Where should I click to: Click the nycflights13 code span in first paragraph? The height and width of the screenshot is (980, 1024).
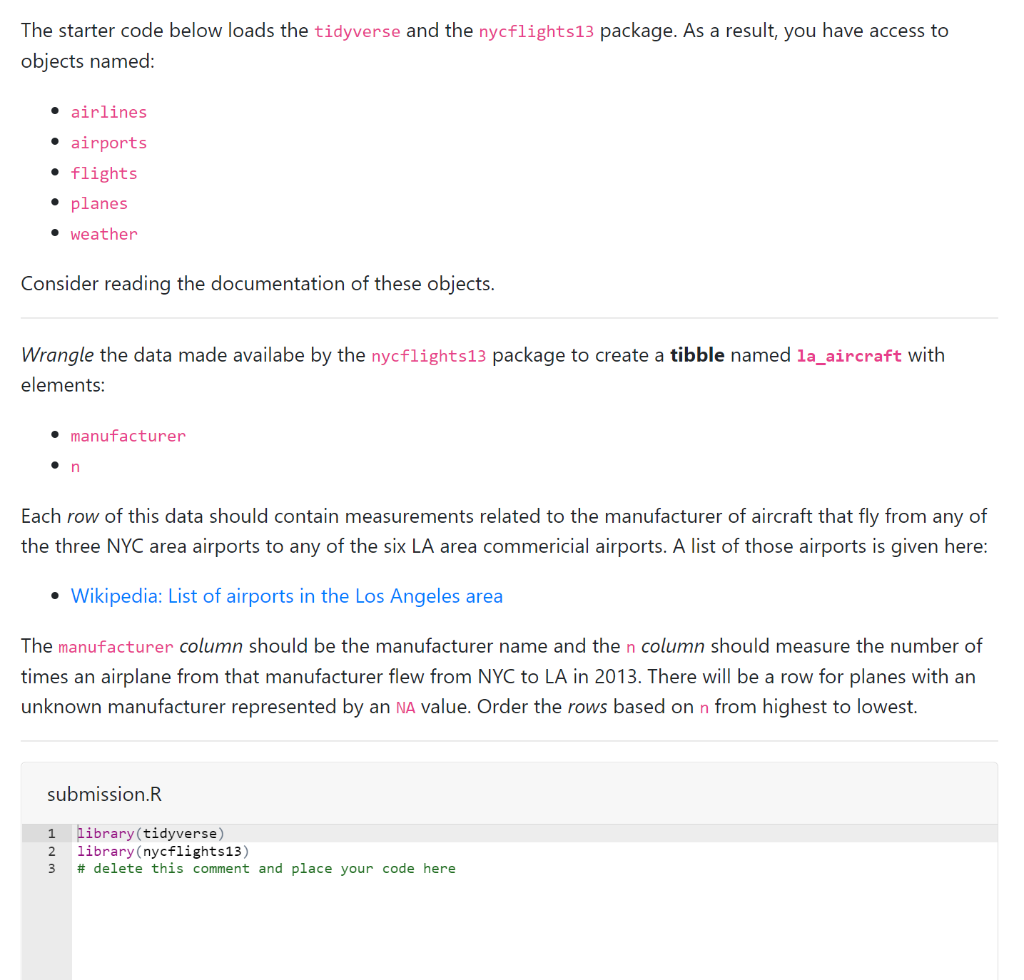(x=536, y=30)
